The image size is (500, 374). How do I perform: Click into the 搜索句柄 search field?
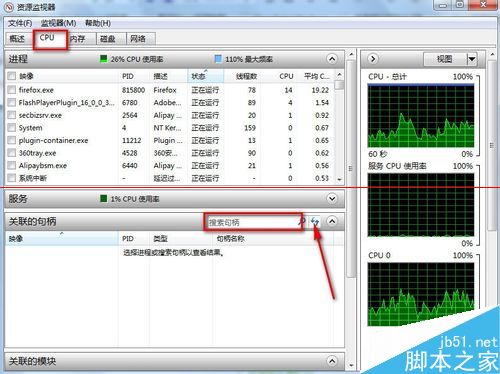[x=252, y=222]
